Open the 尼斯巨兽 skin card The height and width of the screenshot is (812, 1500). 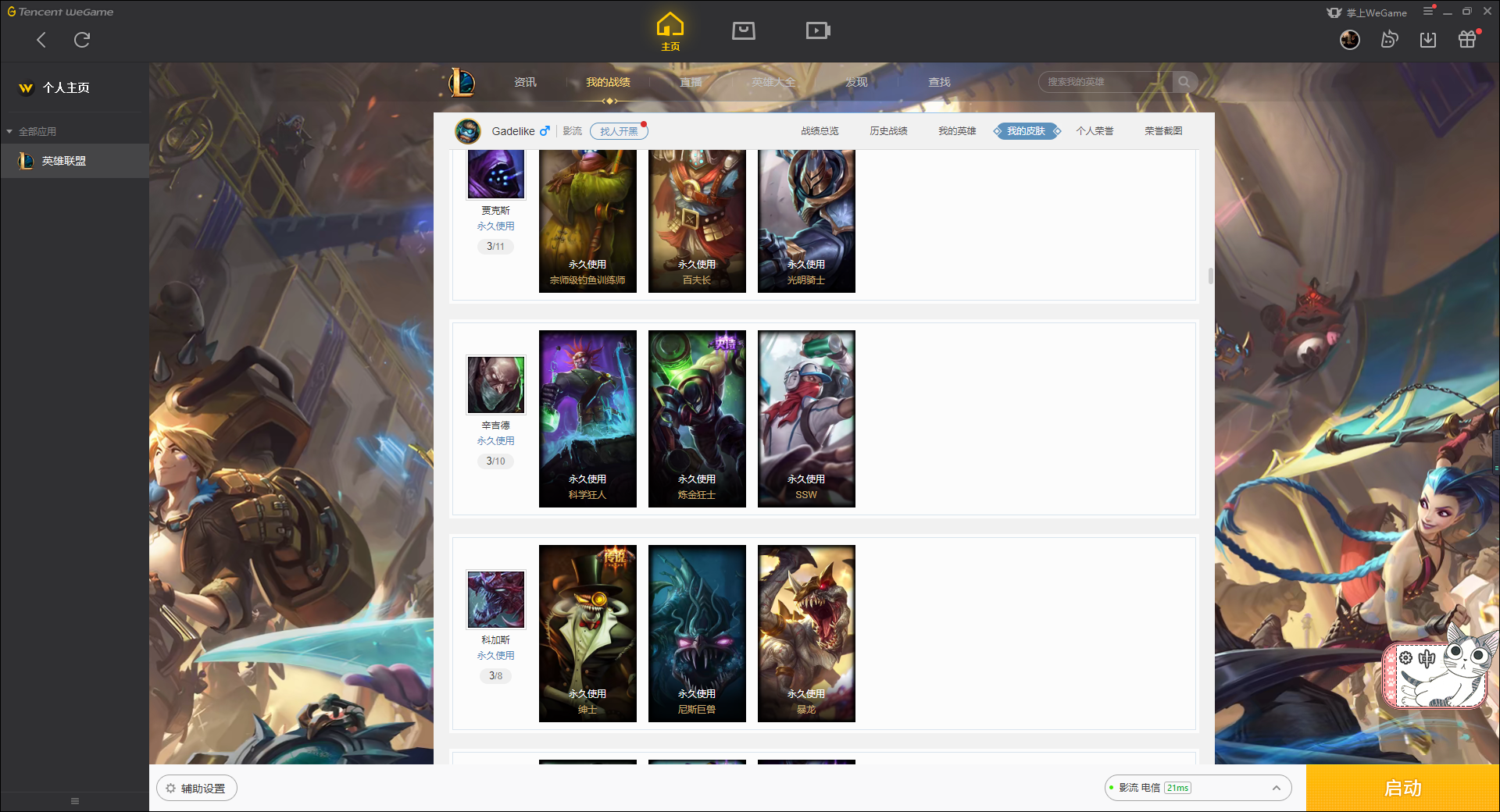tap(697, 633)
